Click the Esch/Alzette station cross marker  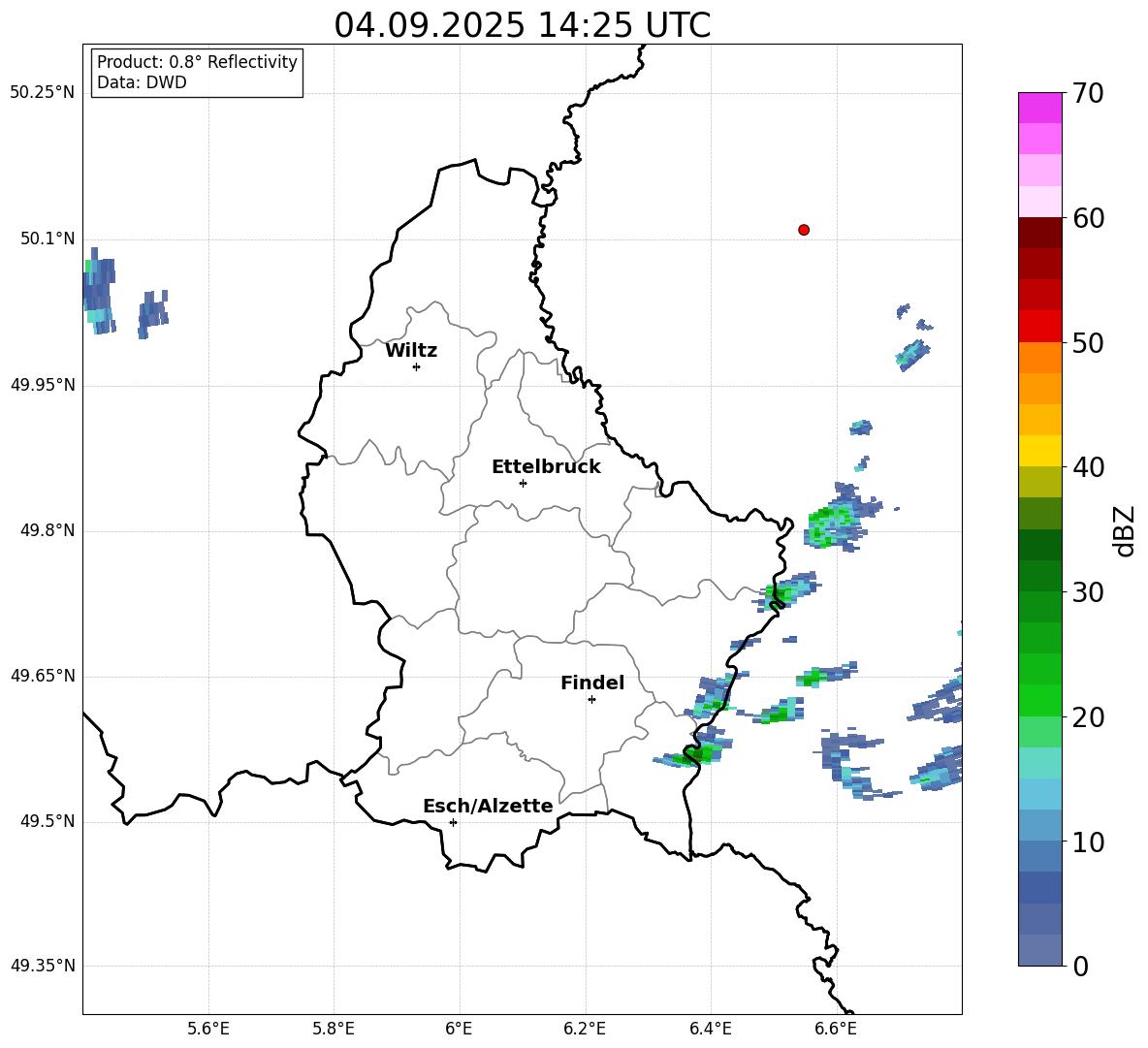(x=453, y=822)
